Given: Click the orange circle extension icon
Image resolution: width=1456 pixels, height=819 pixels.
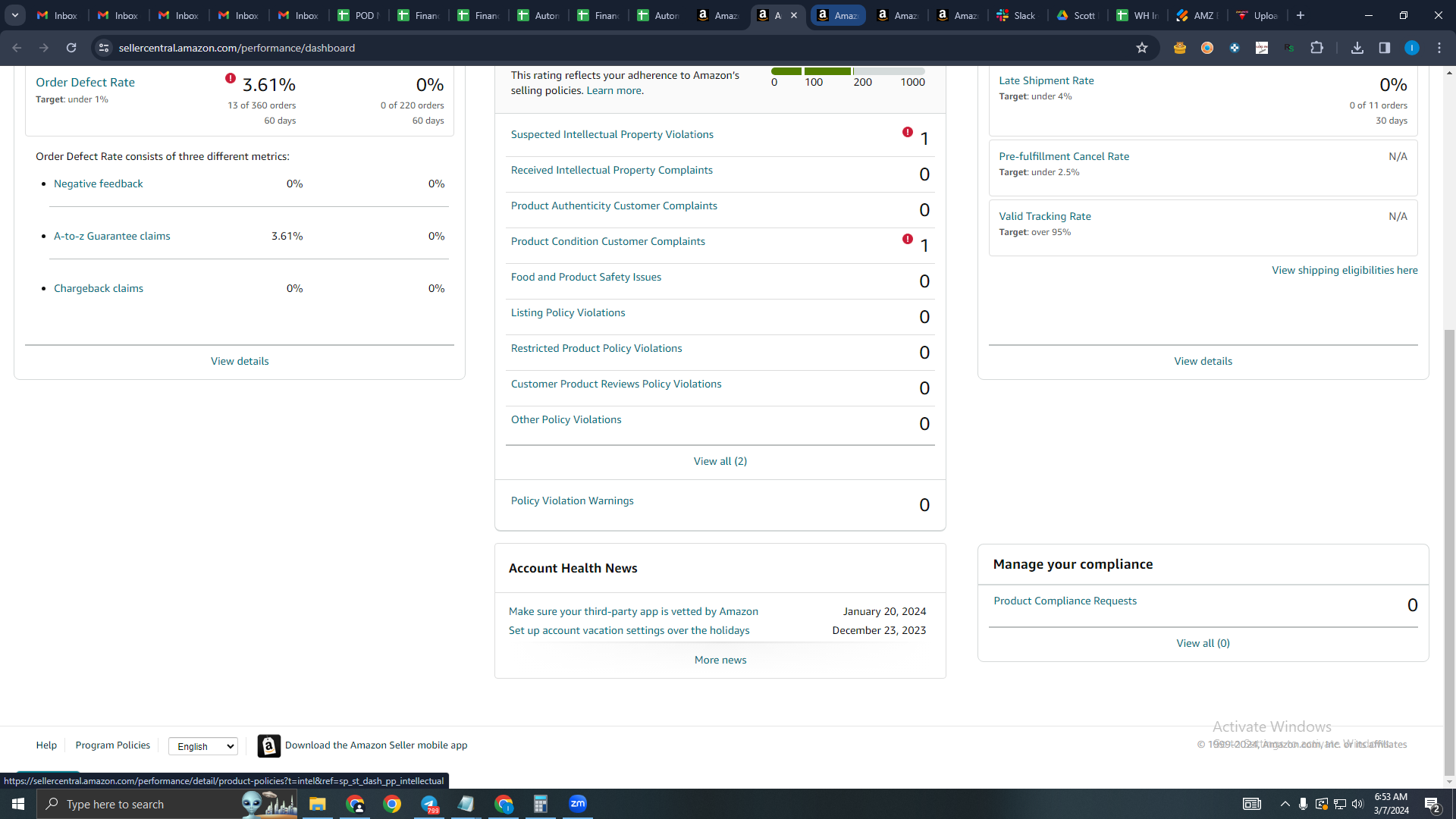Looking at the screenshot, I should click(x=1207, y=48).
